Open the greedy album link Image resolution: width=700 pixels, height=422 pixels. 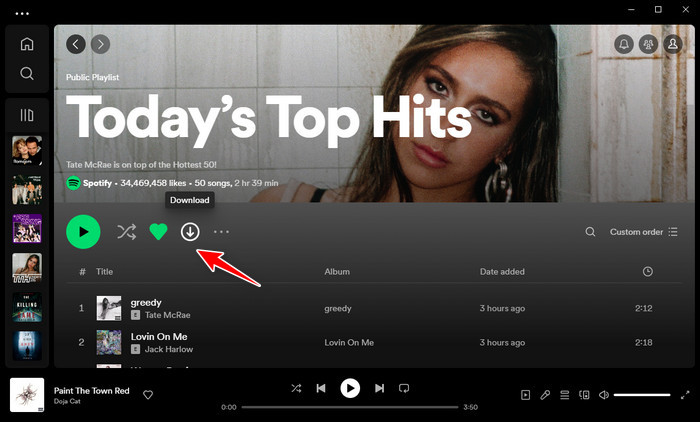[338, 309]
